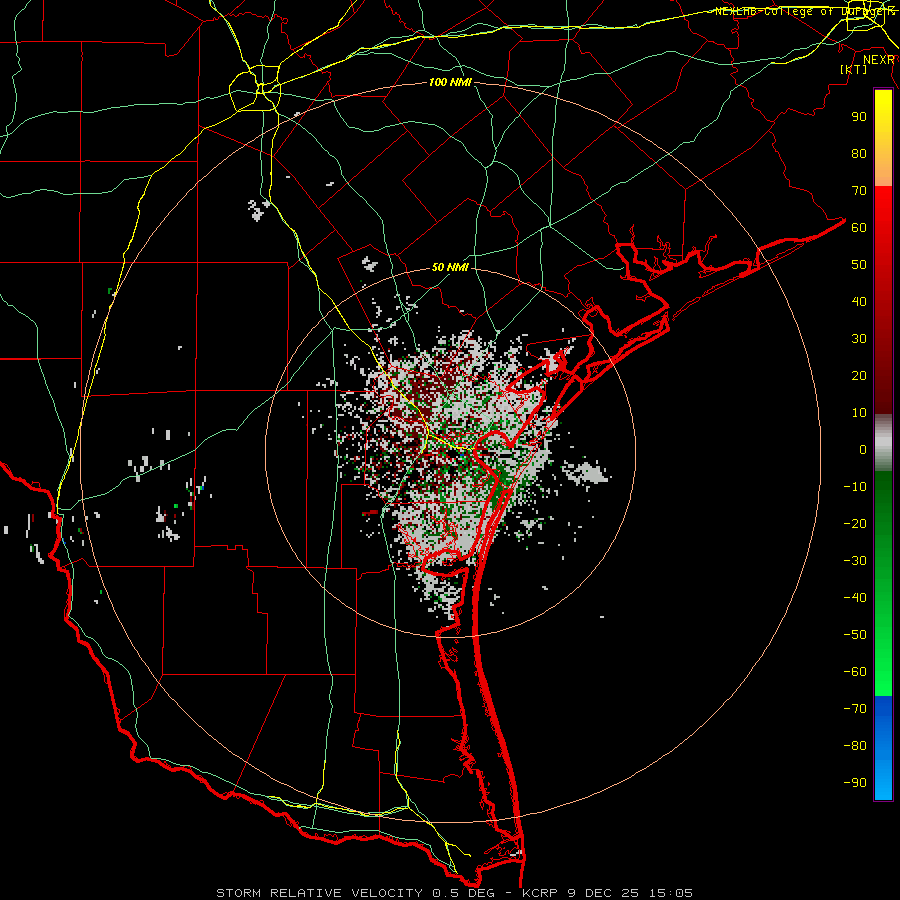Click the -90 knots scale label
The width and height of the screenshot is (900, 900).
click(855, 783)
